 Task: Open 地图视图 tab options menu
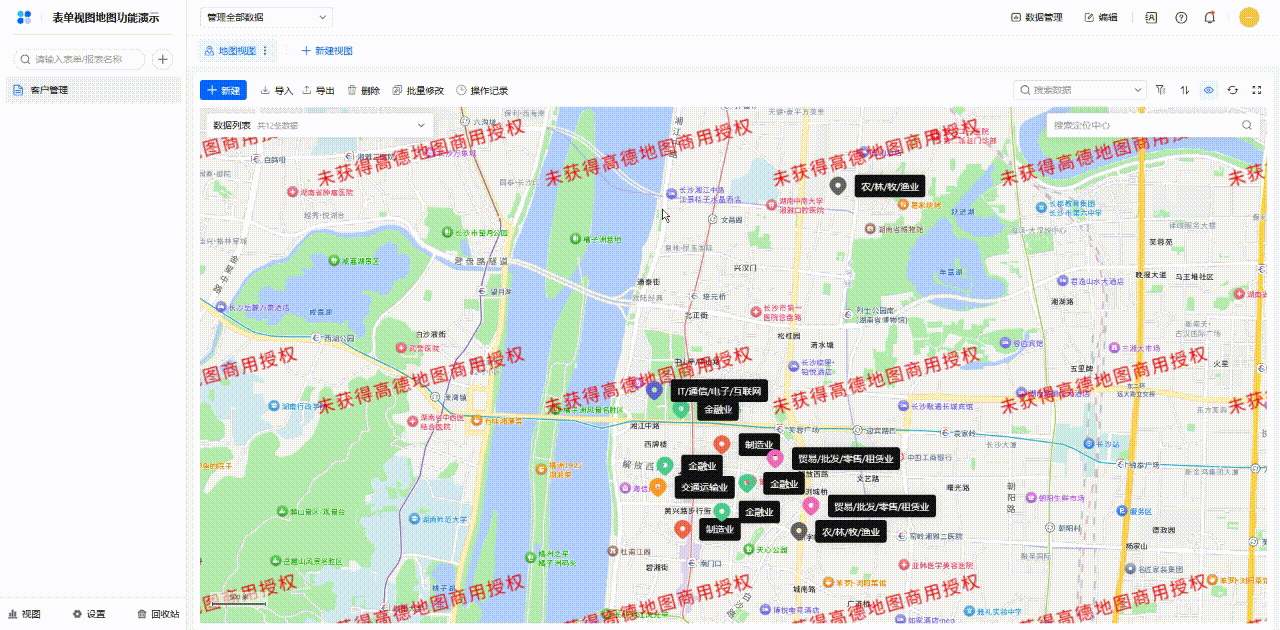click(x=265, y=51)
